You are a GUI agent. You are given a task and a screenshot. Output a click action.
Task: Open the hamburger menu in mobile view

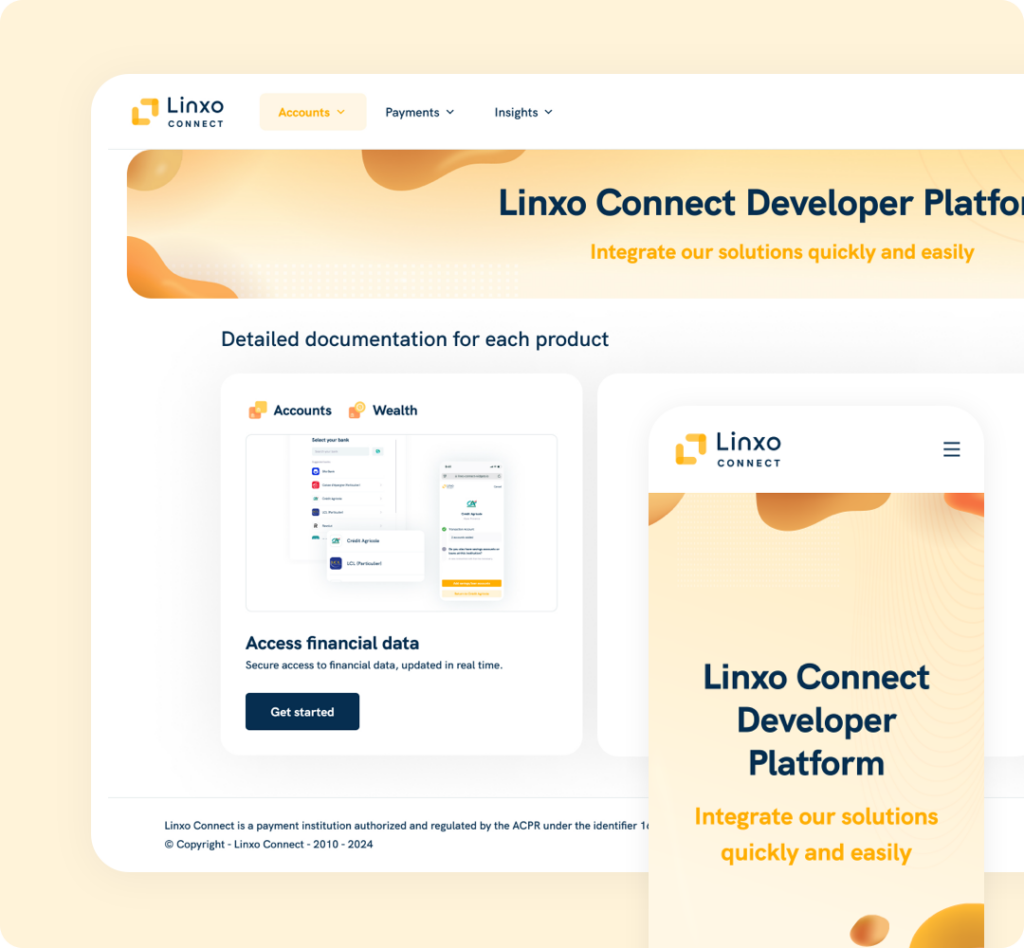[x=952, y=449]
